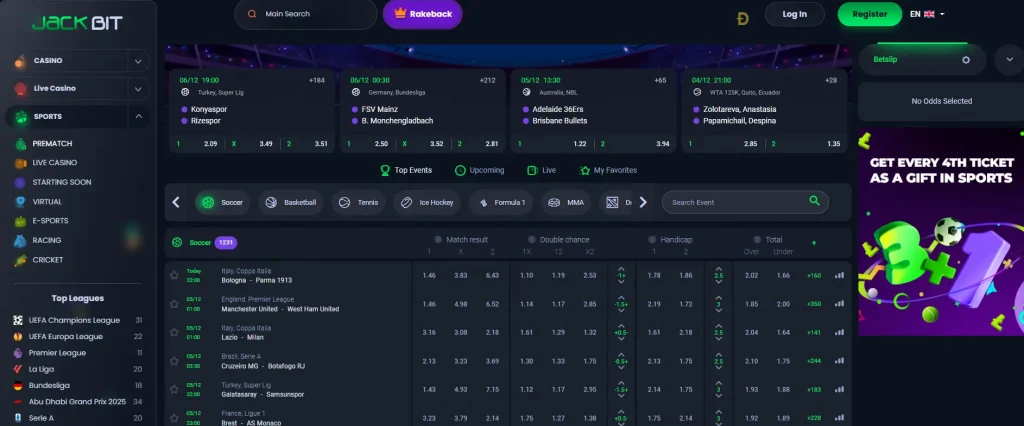Click the Prematch sidebar icon

[x=21, y=144]
